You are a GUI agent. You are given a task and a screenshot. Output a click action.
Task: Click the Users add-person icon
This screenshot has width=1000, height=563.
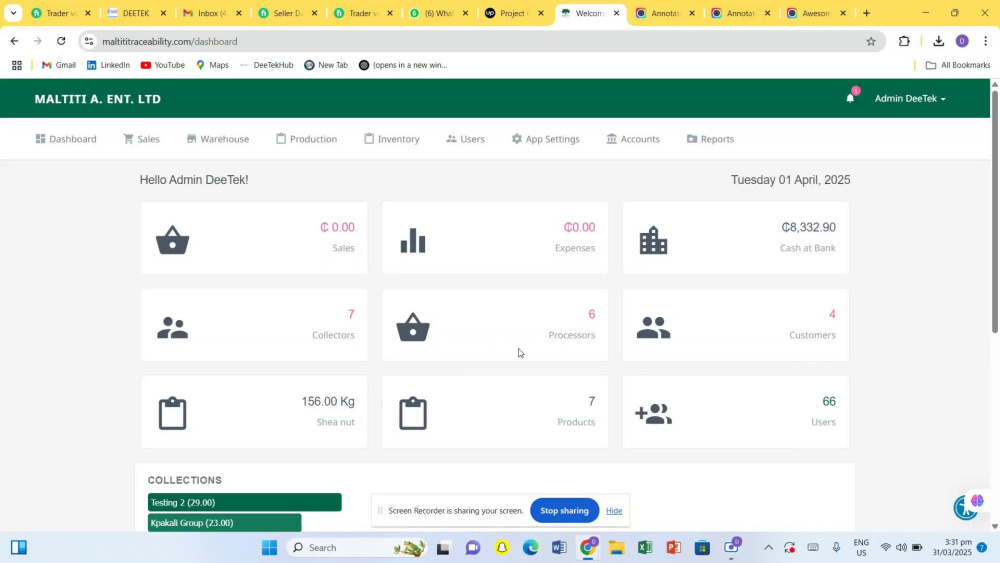click(653, 414)
